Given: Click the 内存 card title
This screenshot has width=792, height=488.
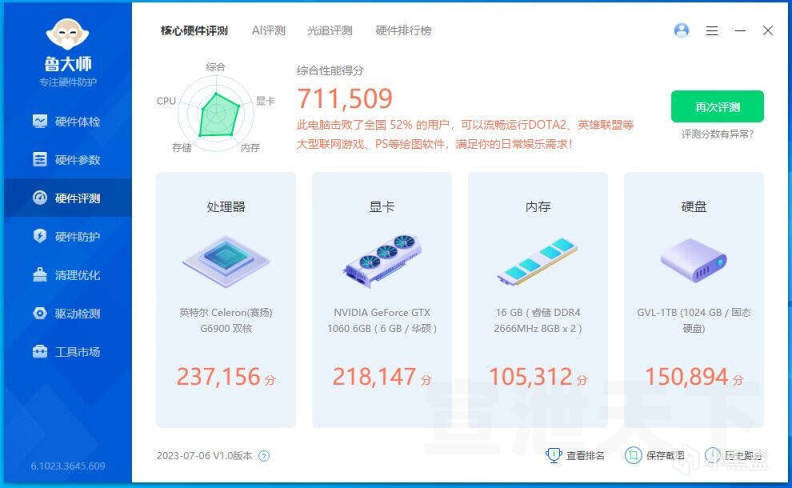Looking at the screenshot, I should click(x=538, y=207).
